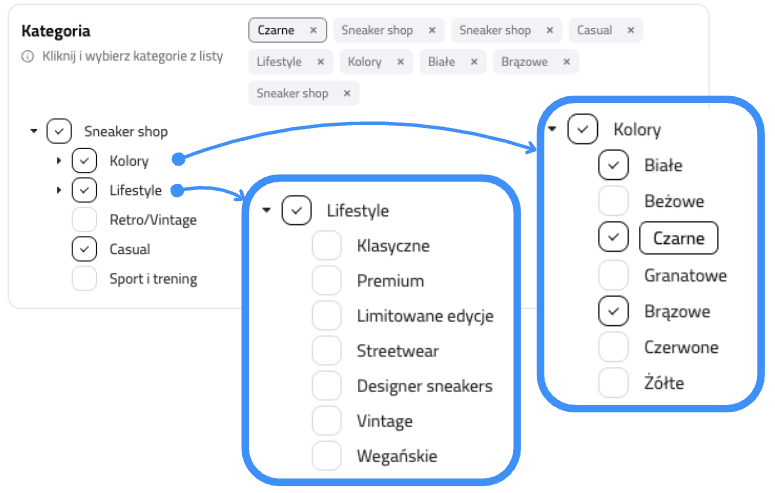Remove the Casual tag with its x icon
This screenshot has width=775, height=493.
coord(630,30)
